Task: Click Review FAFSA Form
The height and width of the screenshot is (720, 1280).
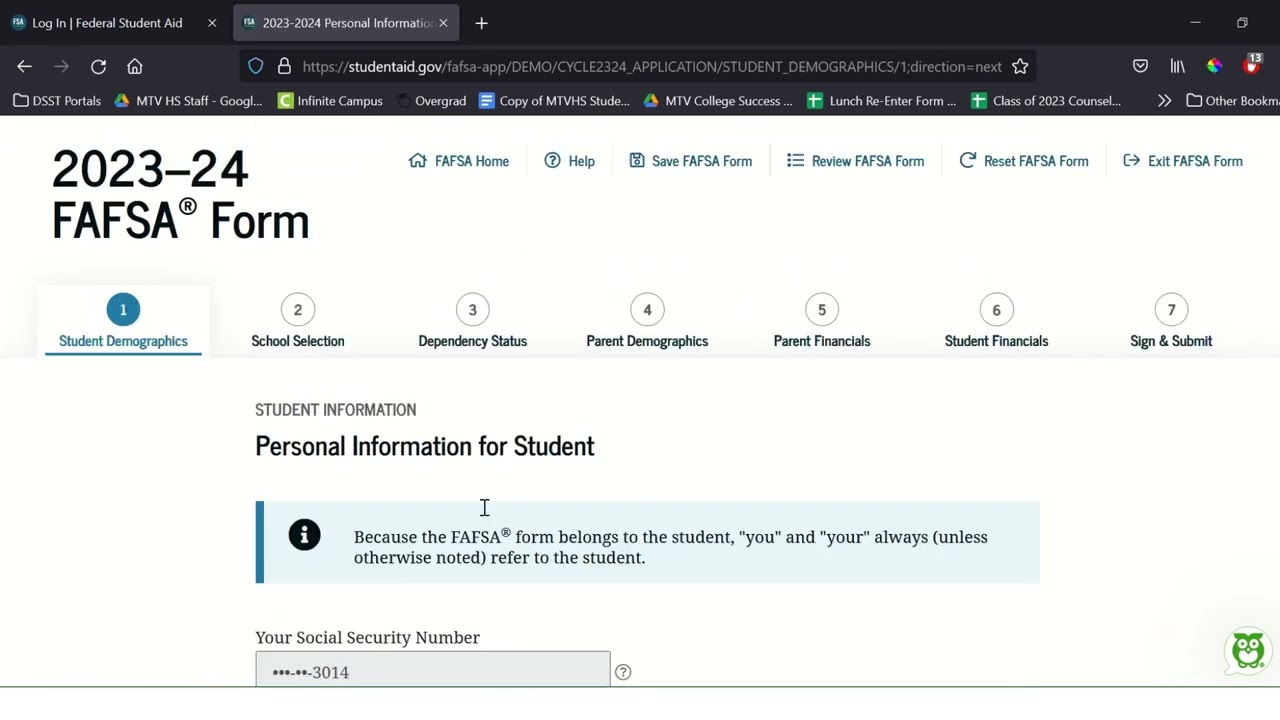Action: click(x=855, y=161)
